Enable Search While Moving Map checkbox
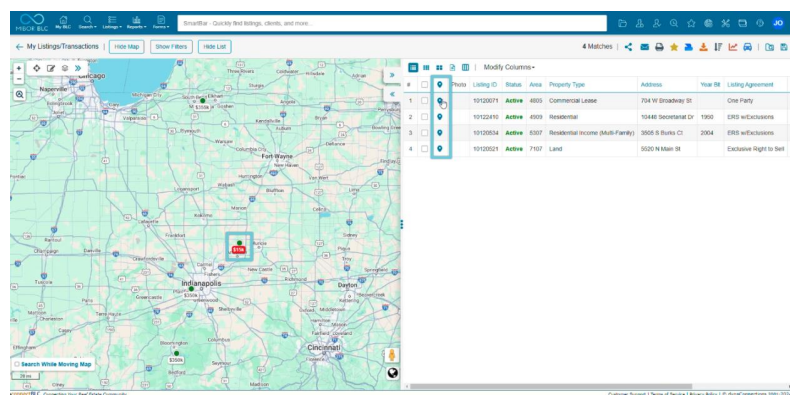The width and height of the screenshot is (805, 404). (17, 364)
